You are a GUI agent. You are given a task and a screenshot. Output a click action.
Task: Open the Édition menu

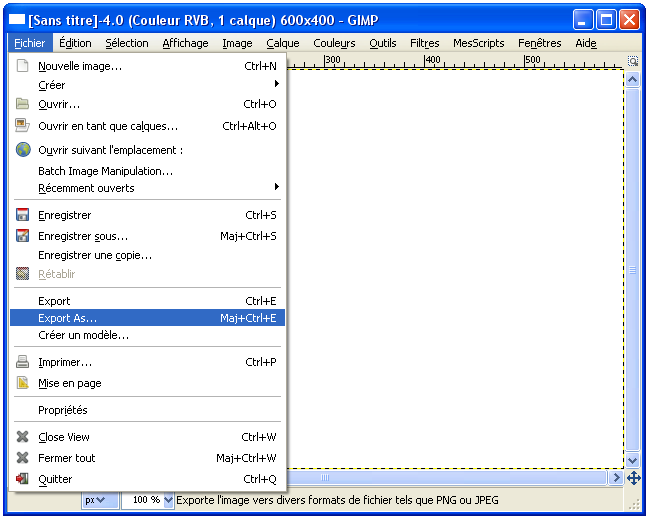coord(75,43)
